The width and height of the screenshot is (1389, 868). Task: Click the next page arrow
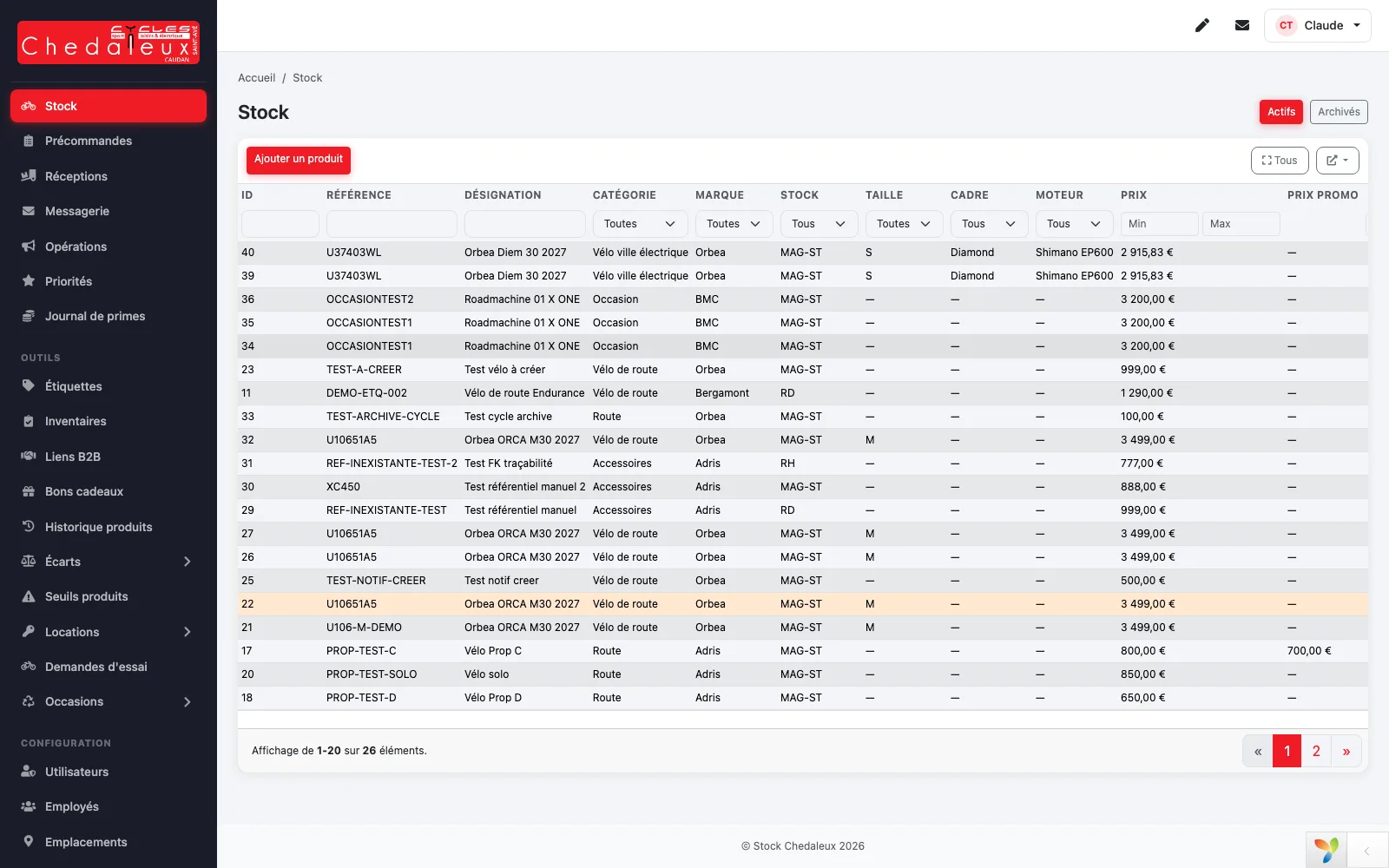pyautogui.click(x=1346, y=752)
